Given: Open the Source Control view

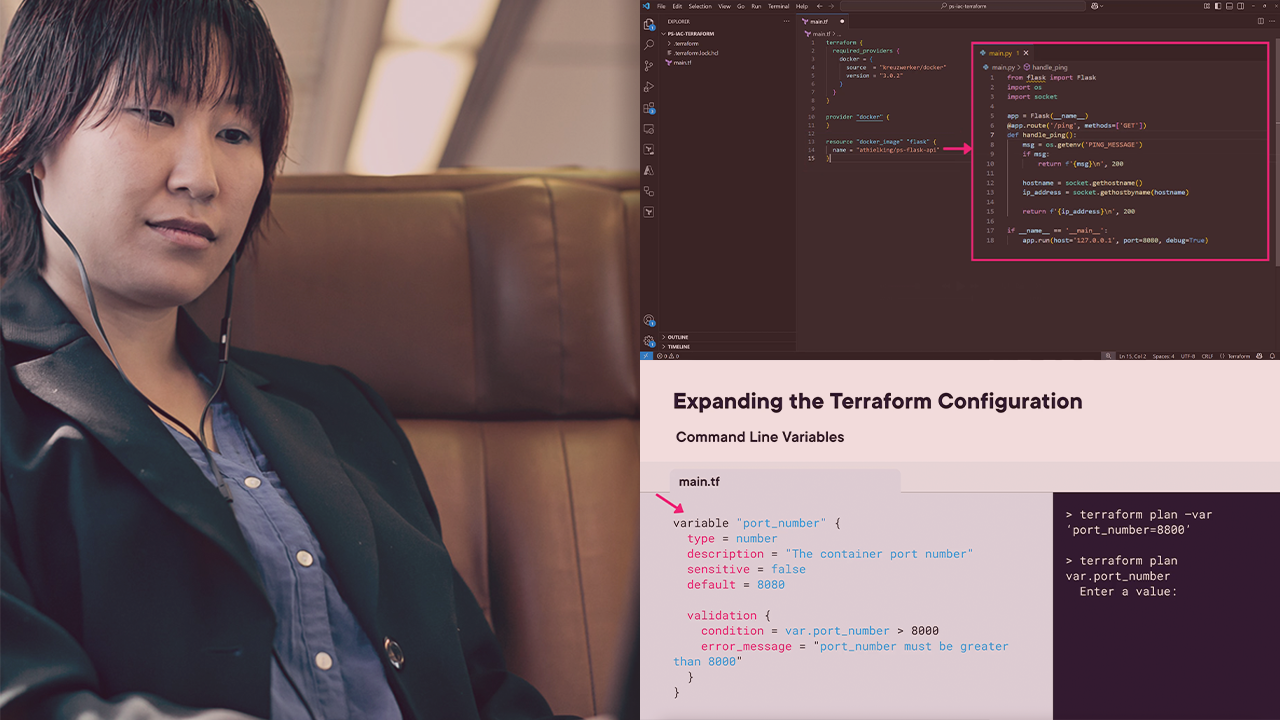Looking at the screenshot, I should coord(649,66).
